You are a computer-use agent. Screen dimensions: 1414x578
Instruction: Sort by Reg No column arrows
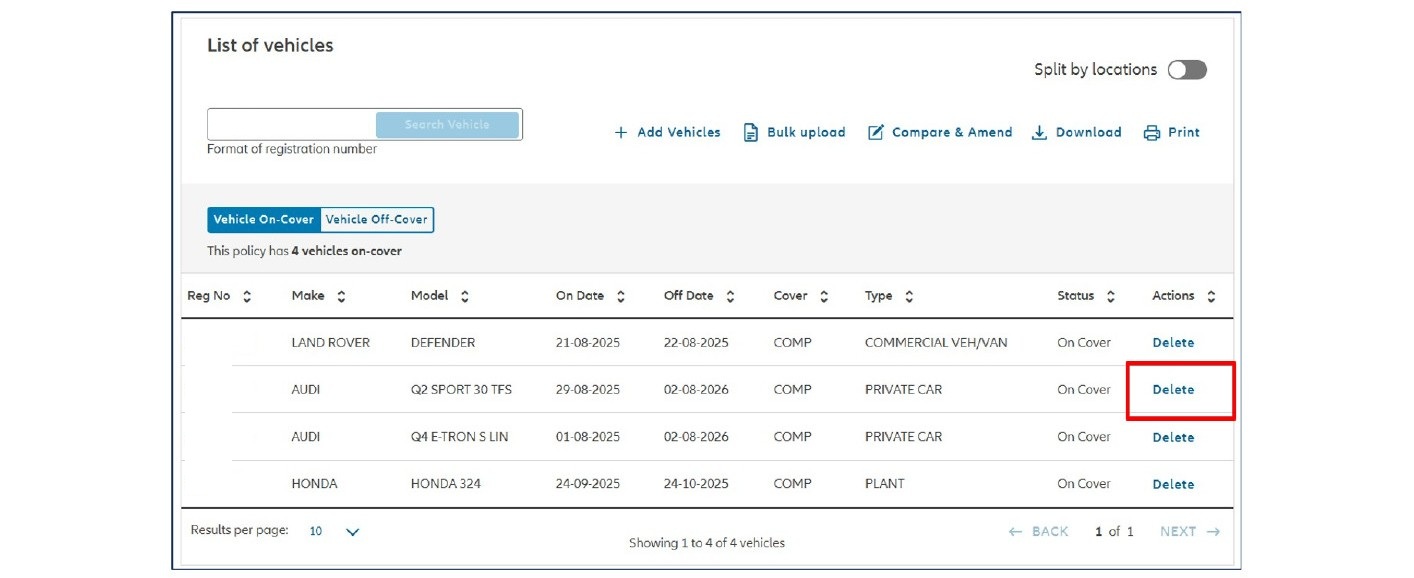247,296
